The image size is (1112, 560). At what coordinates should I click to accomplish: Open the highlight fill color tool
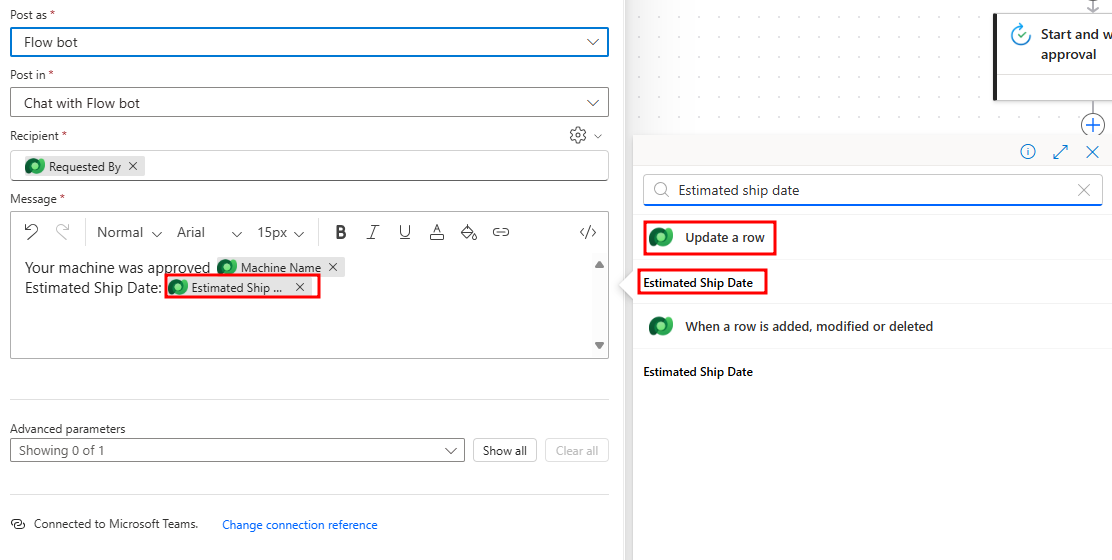coord(469,232)
